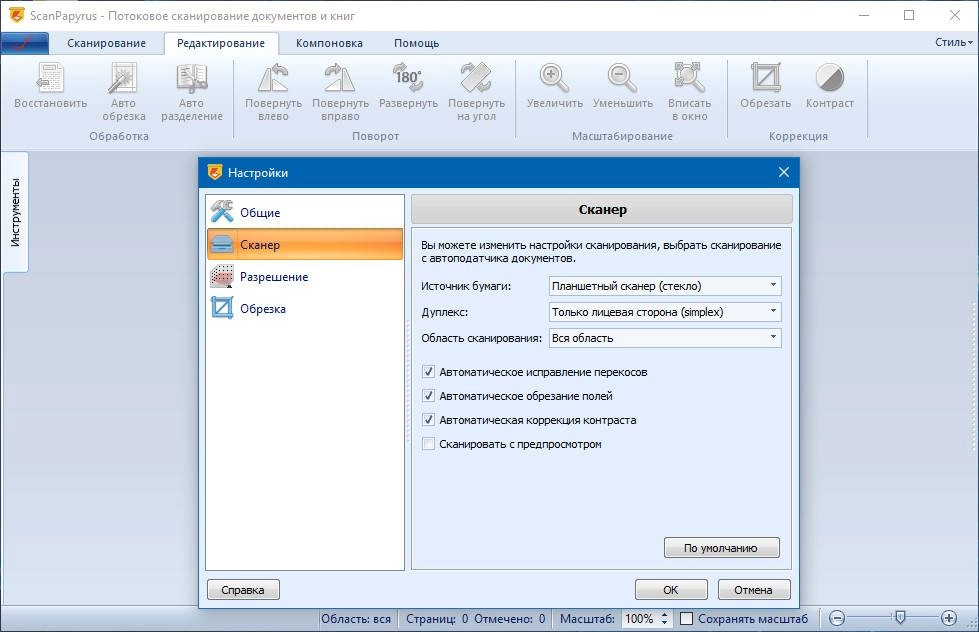Open the Стиль dropdown menu

953,42
